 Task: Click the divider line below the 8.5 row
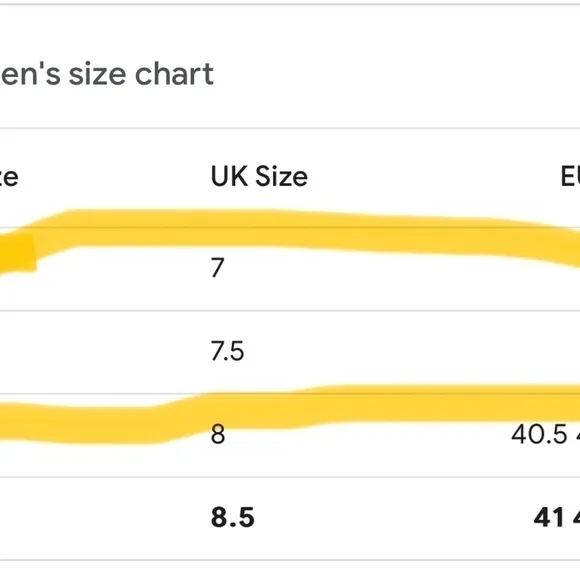[290, 560]
